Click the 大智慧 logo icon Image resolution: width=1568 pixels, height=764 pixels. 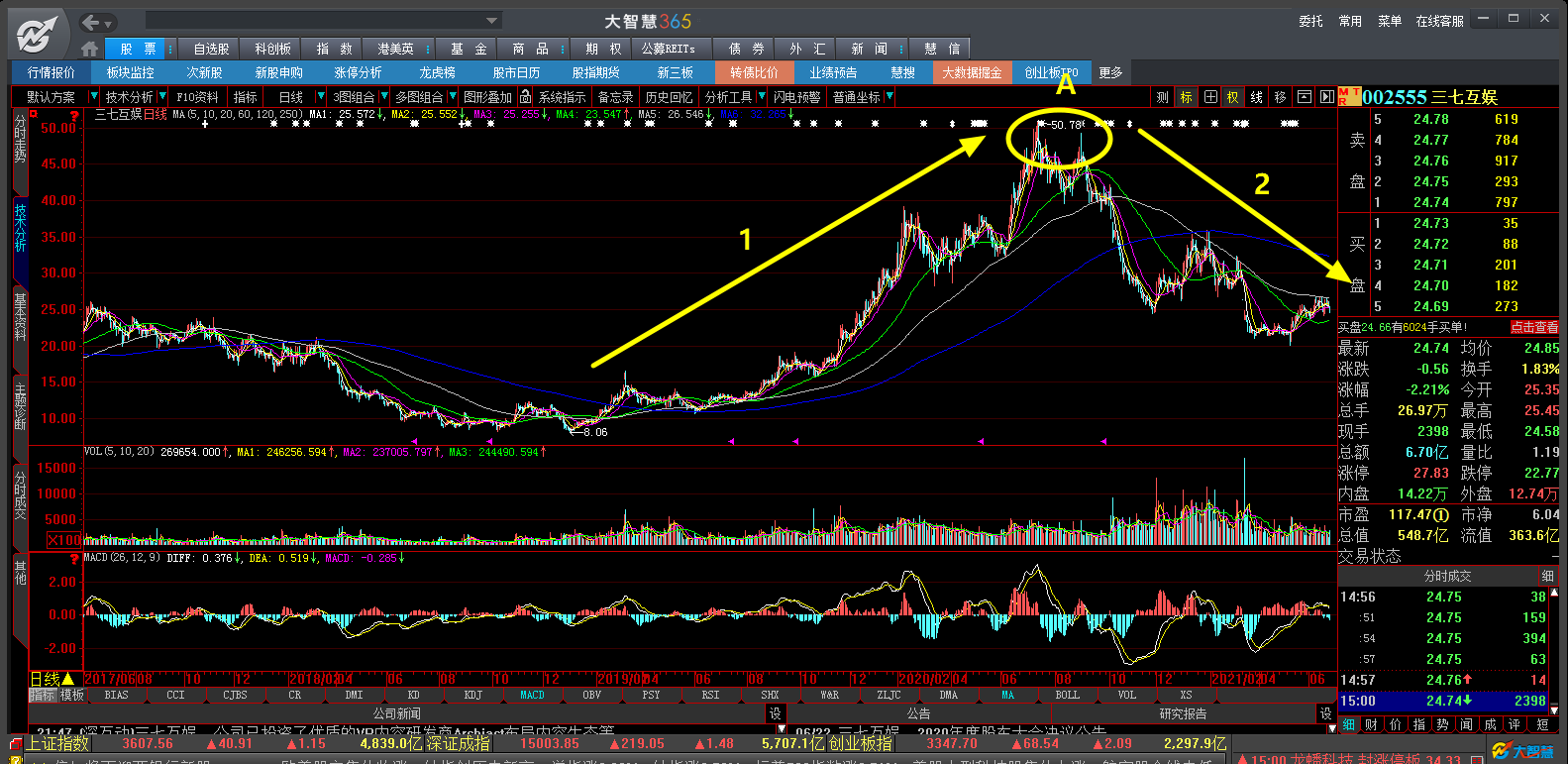35,33
